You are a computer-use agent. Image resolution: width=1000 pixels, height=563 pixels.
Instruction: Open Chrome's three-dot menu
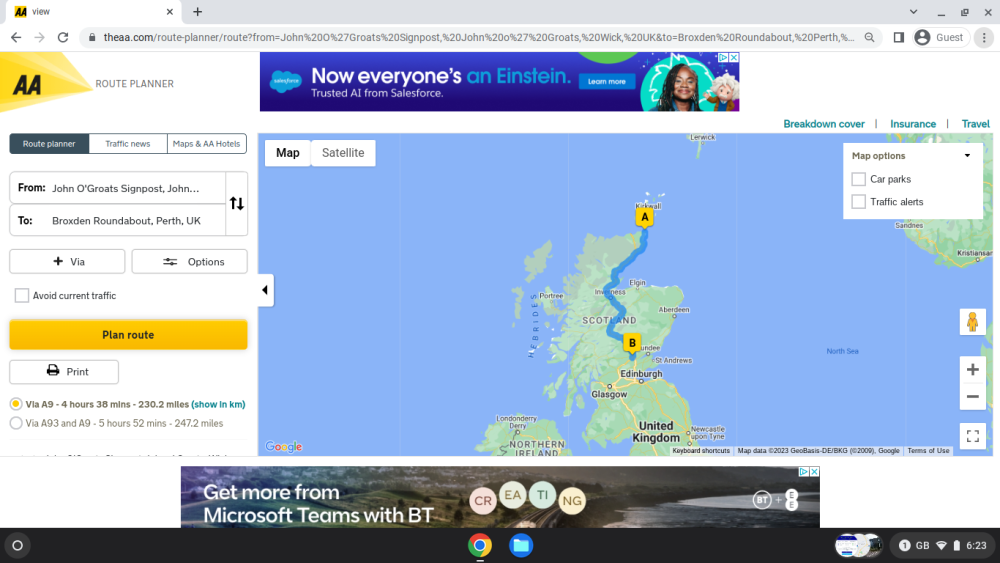[x=984, y=38]
